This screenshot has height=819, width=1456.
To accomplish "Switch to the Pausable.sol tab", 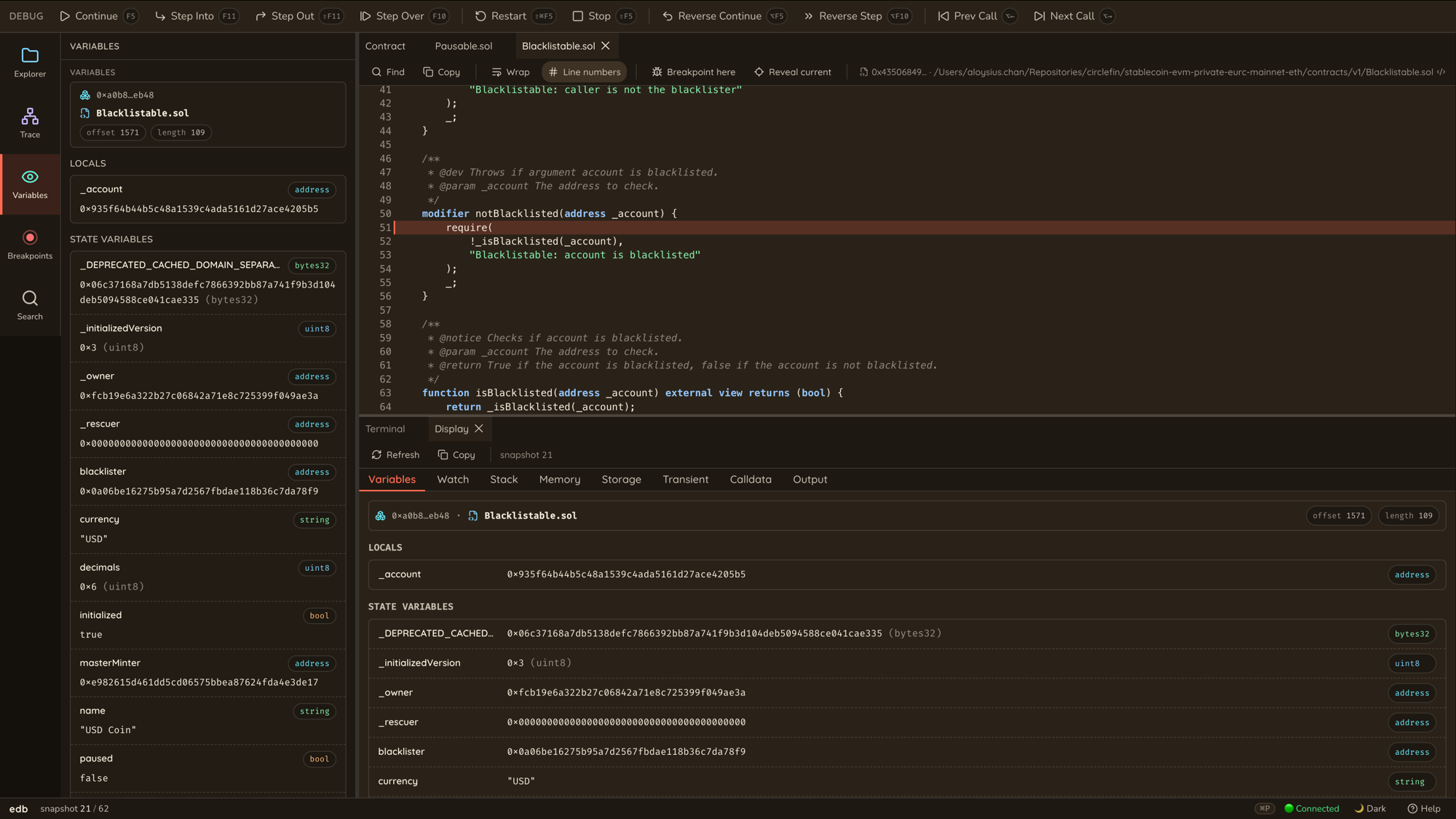I will pos(464,46).
